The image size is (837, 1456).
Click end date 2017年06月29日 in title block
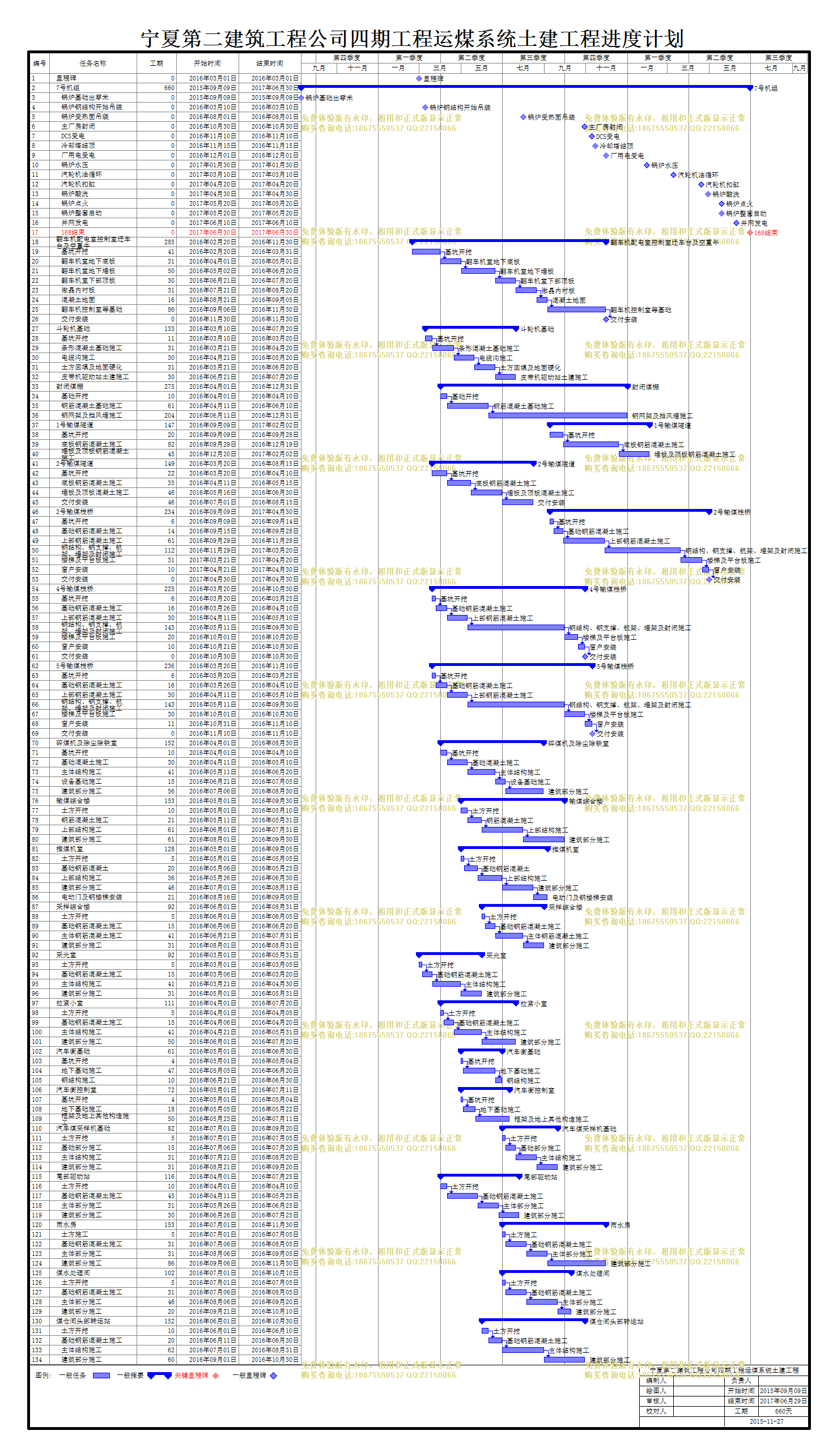point(783,1401)
